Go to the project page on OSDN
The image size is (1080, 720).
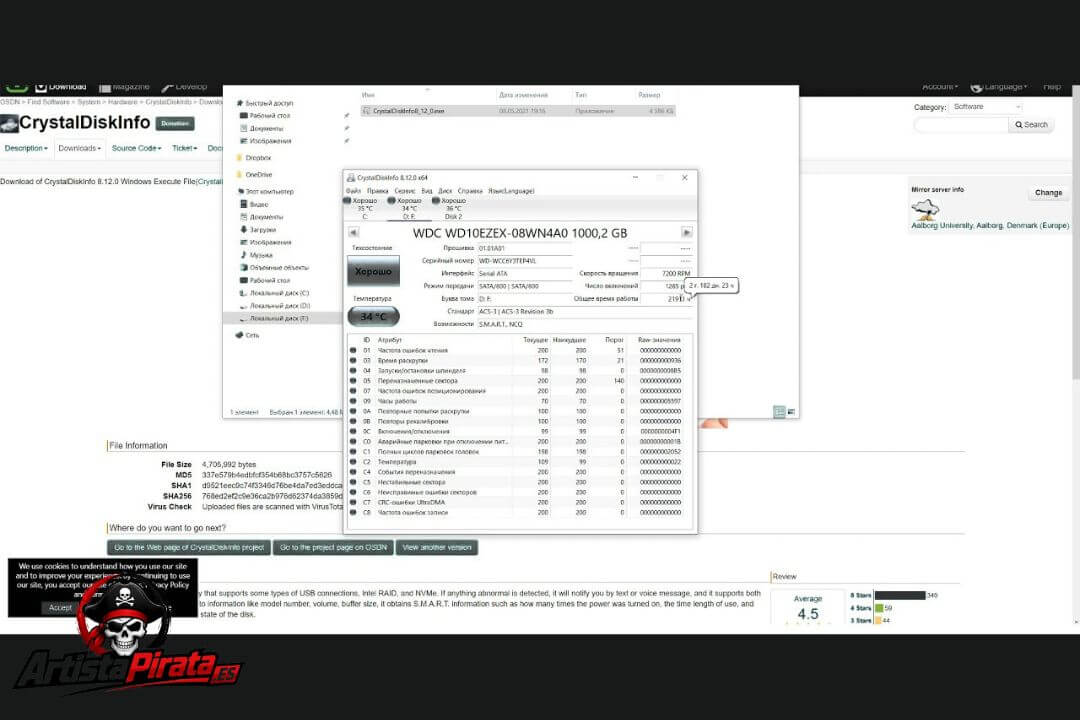[x=333, y=548]
